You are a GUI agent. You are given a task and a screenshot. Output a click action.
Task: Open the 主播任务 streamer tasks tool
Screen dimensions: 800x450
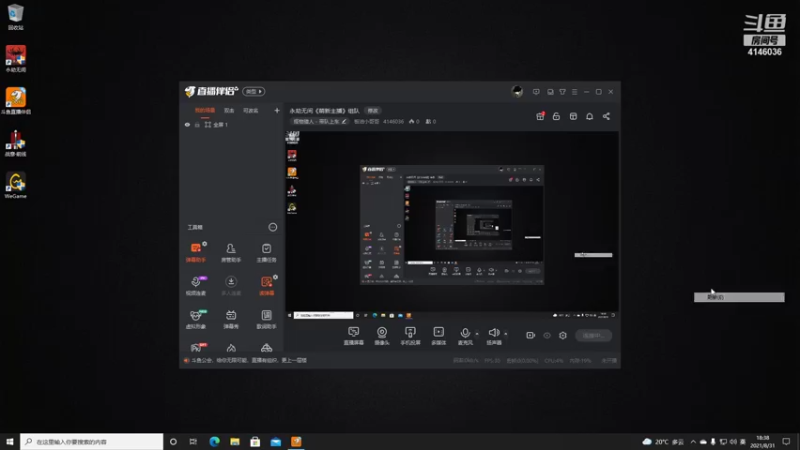click(x=266, y=252)
